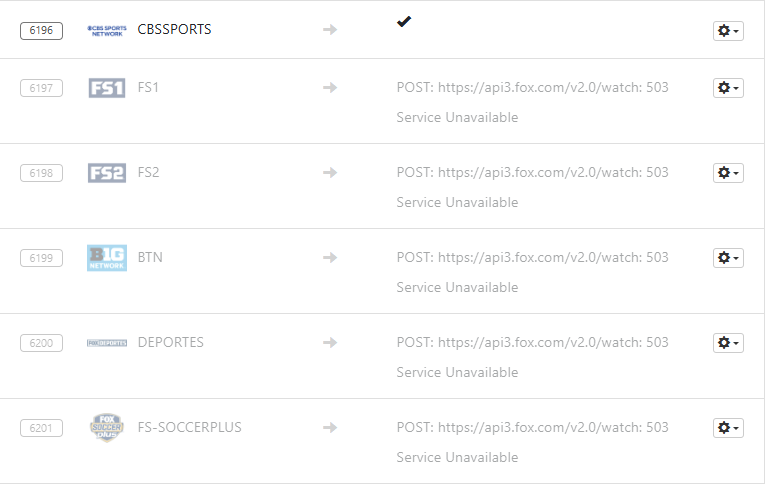Click channel number badge 6200
The width and height of the screenshot is (765, 484).
[41, 343]
